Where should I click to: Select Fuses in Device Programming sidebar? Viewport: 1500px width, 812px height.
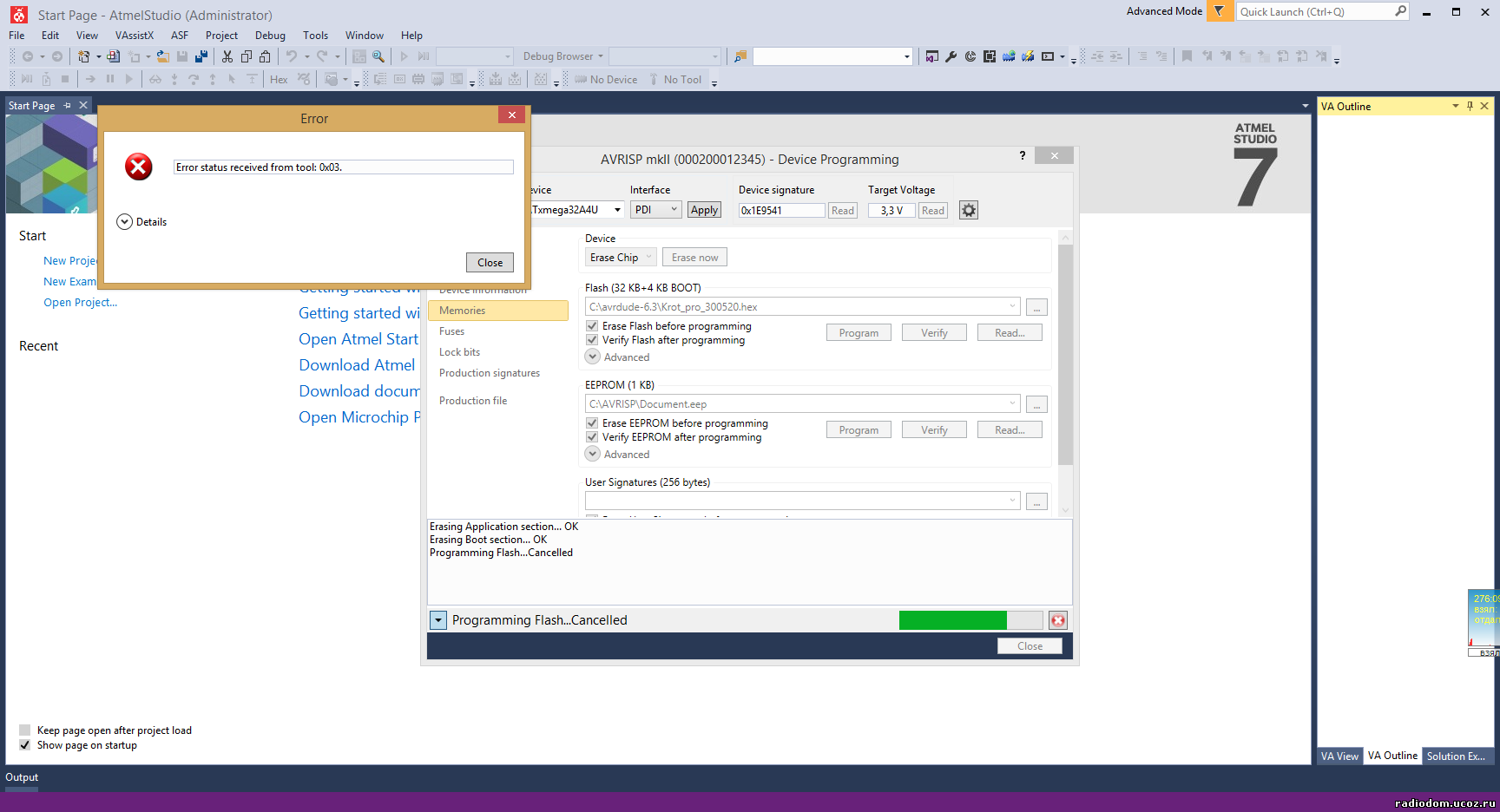(x=451, y=331)
